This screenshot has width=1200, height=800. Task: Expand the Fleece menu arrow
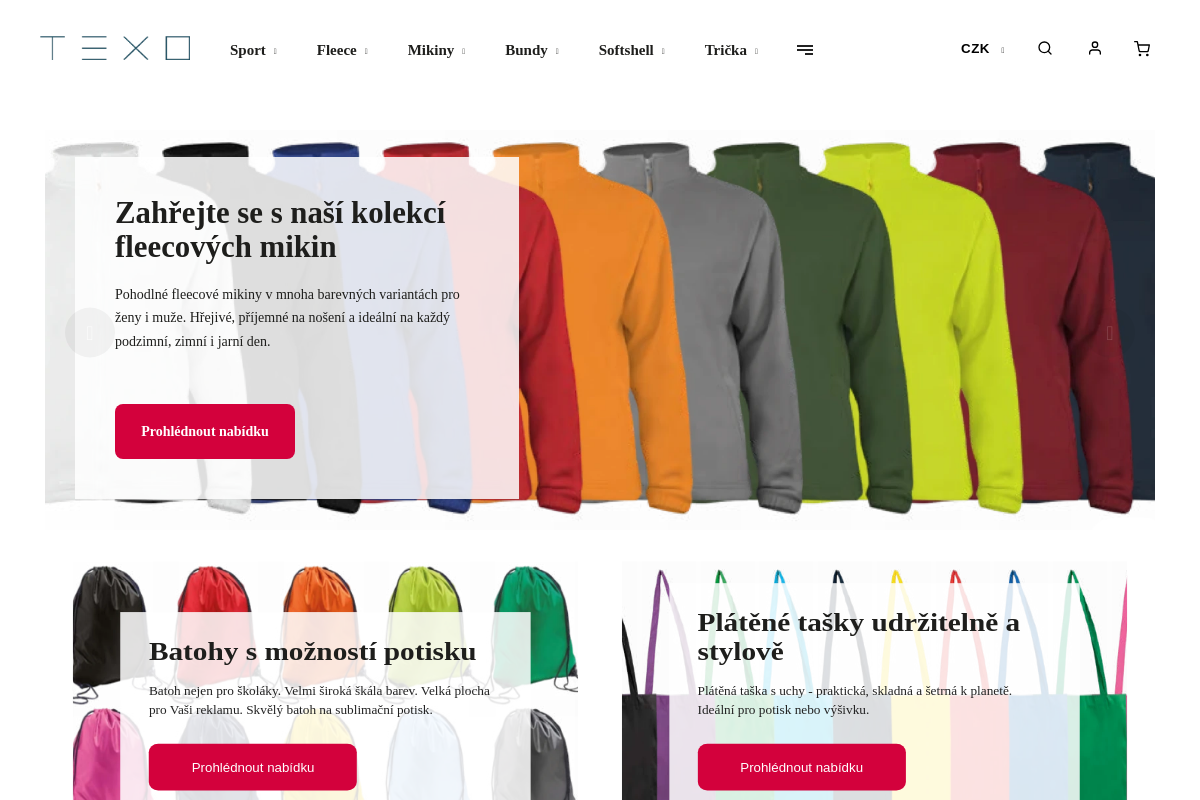[366, 51]
